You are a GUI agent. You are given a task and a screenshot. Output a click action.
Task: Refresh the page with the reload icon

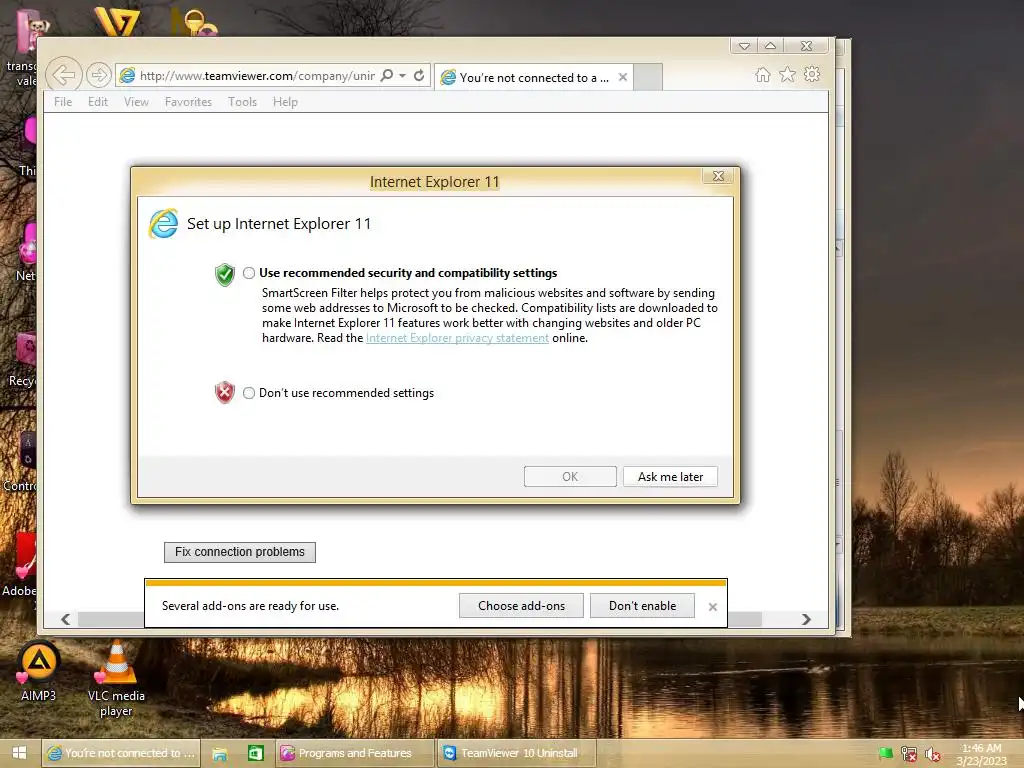[419, 75]
